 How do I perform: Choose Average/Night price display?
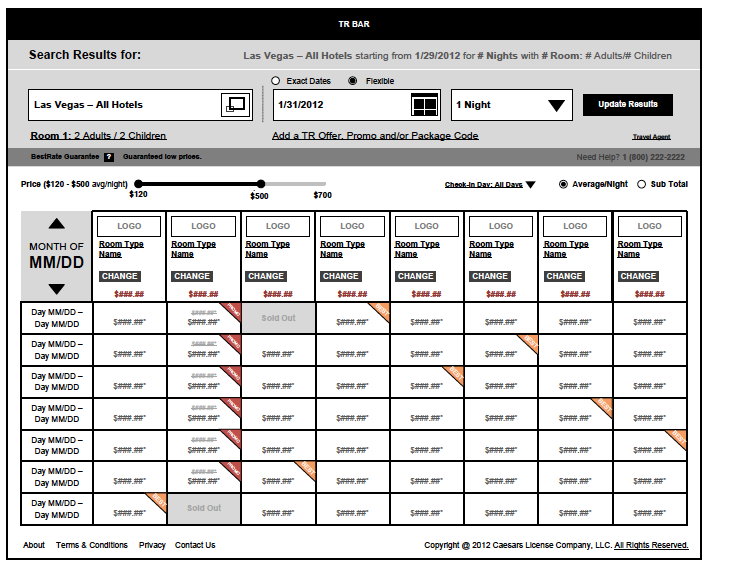coord(563,184)
